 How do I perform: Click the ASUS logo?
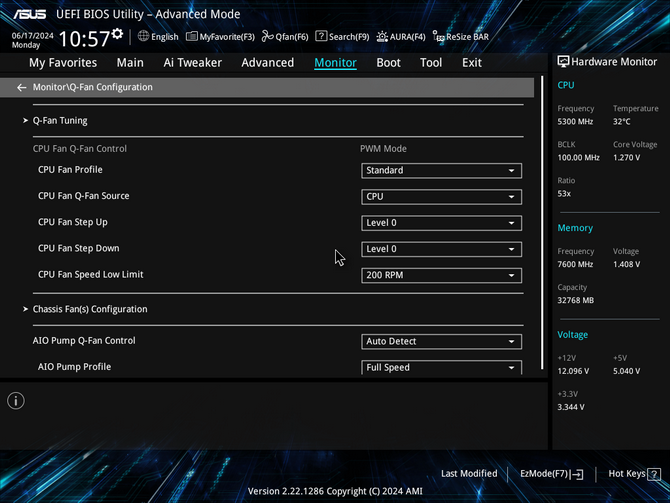pyautogui.click(x=29, y=14)
